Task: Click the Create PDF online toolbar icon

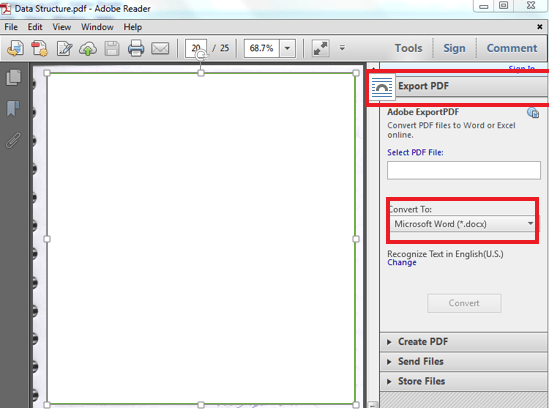Action: point(39,48)
